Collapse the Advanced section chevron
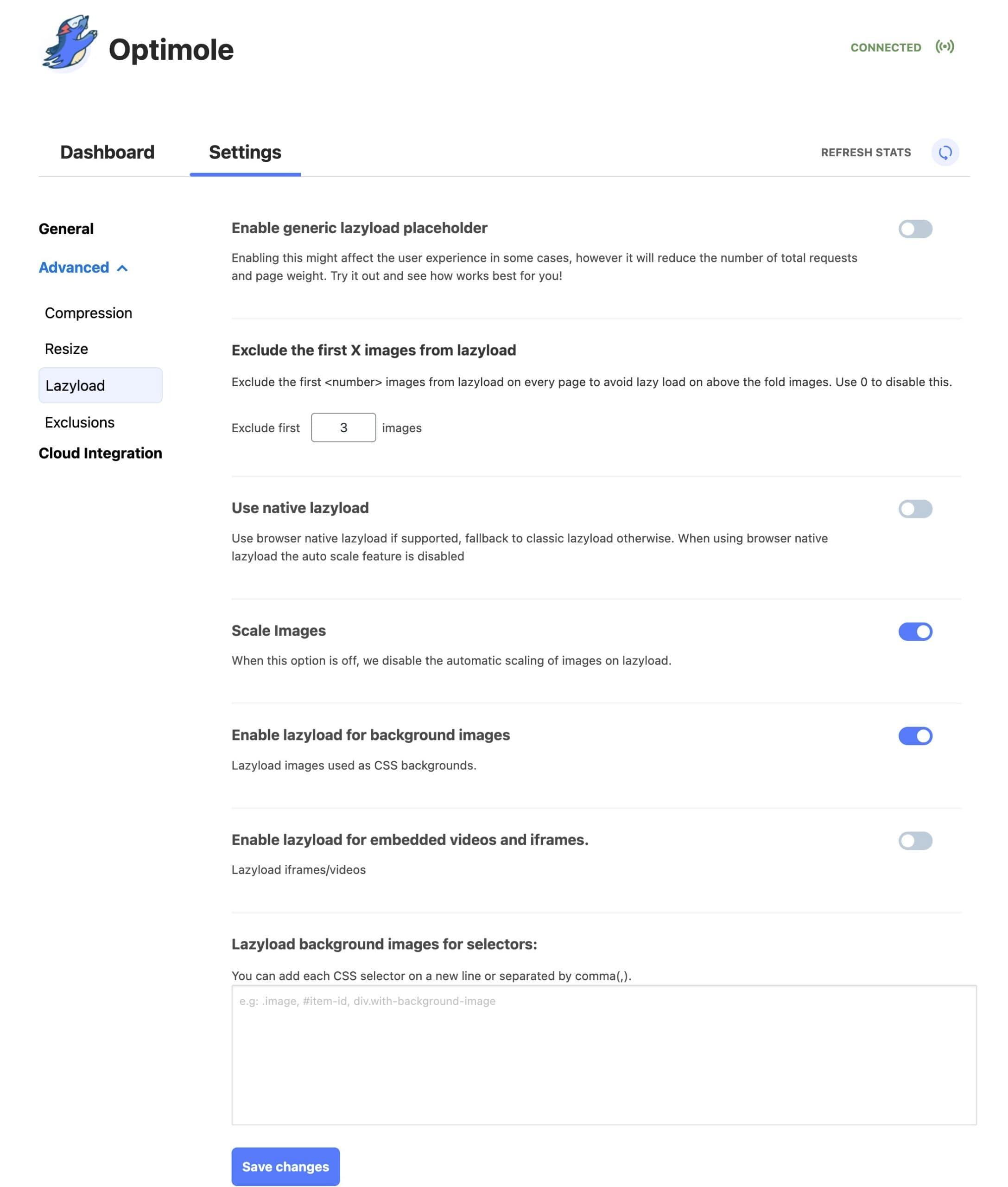 pyautogui.click(x=122, y=268)
